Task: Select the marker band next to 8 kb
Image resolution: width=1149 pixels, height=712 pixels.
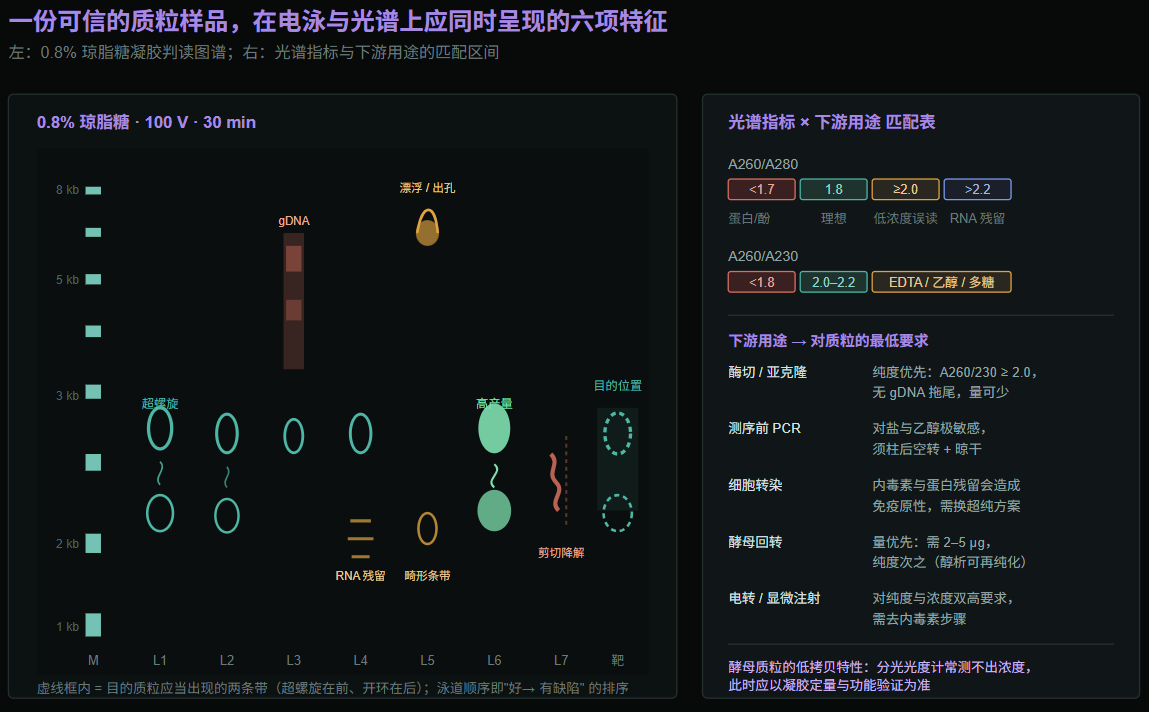Action: click(93, 190)
